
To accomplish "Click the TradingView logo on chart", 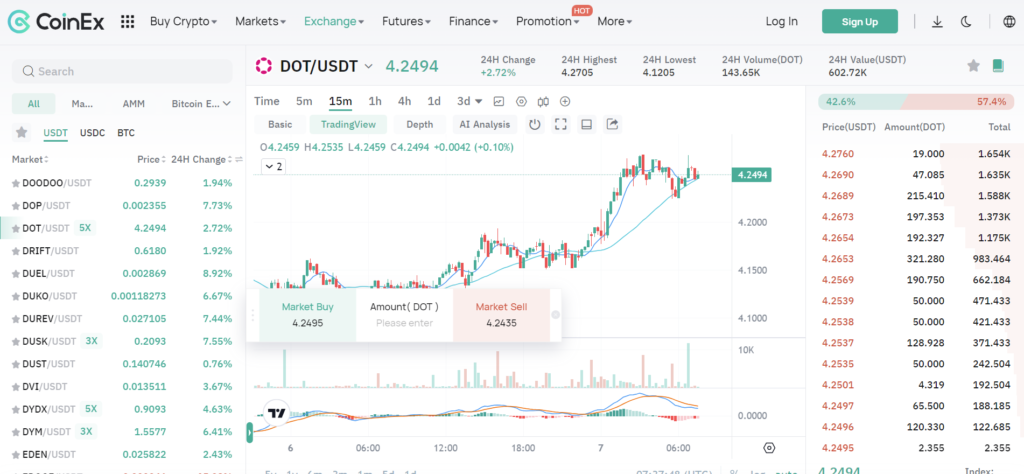I will click(x=277, y=413).
